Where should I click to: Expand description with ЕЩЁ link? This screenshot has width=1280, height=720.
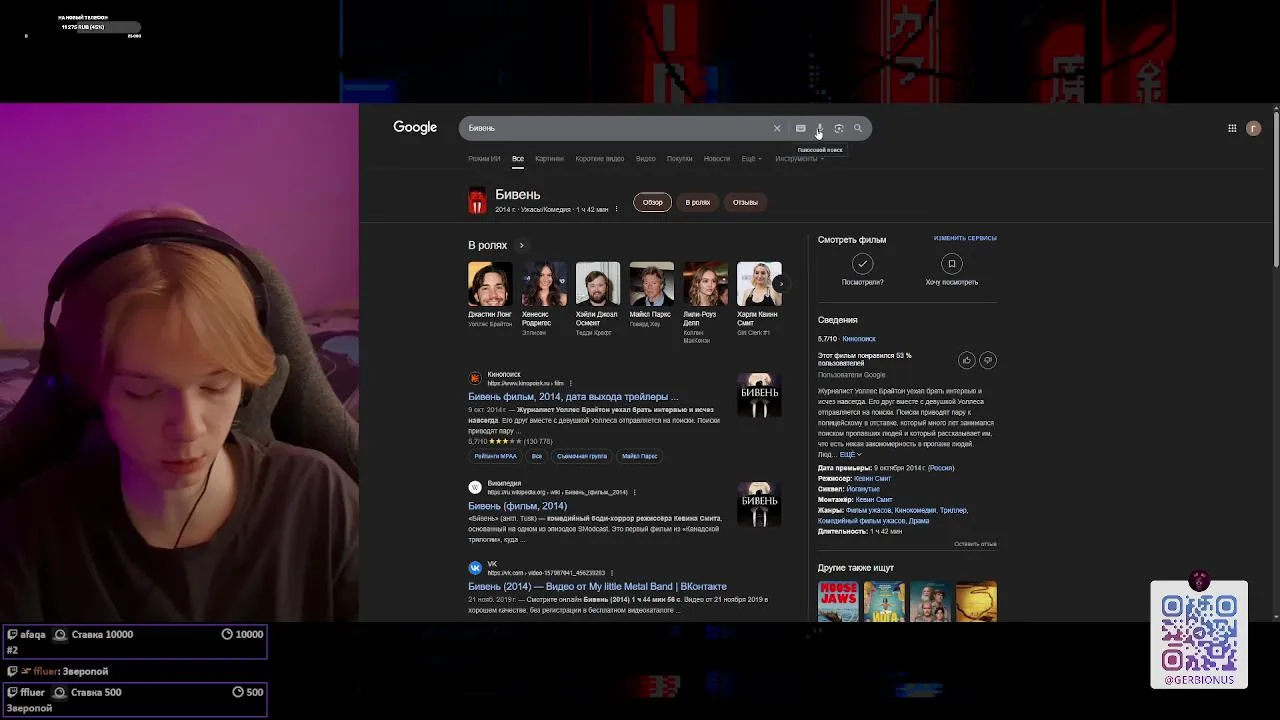click(850, 454)
